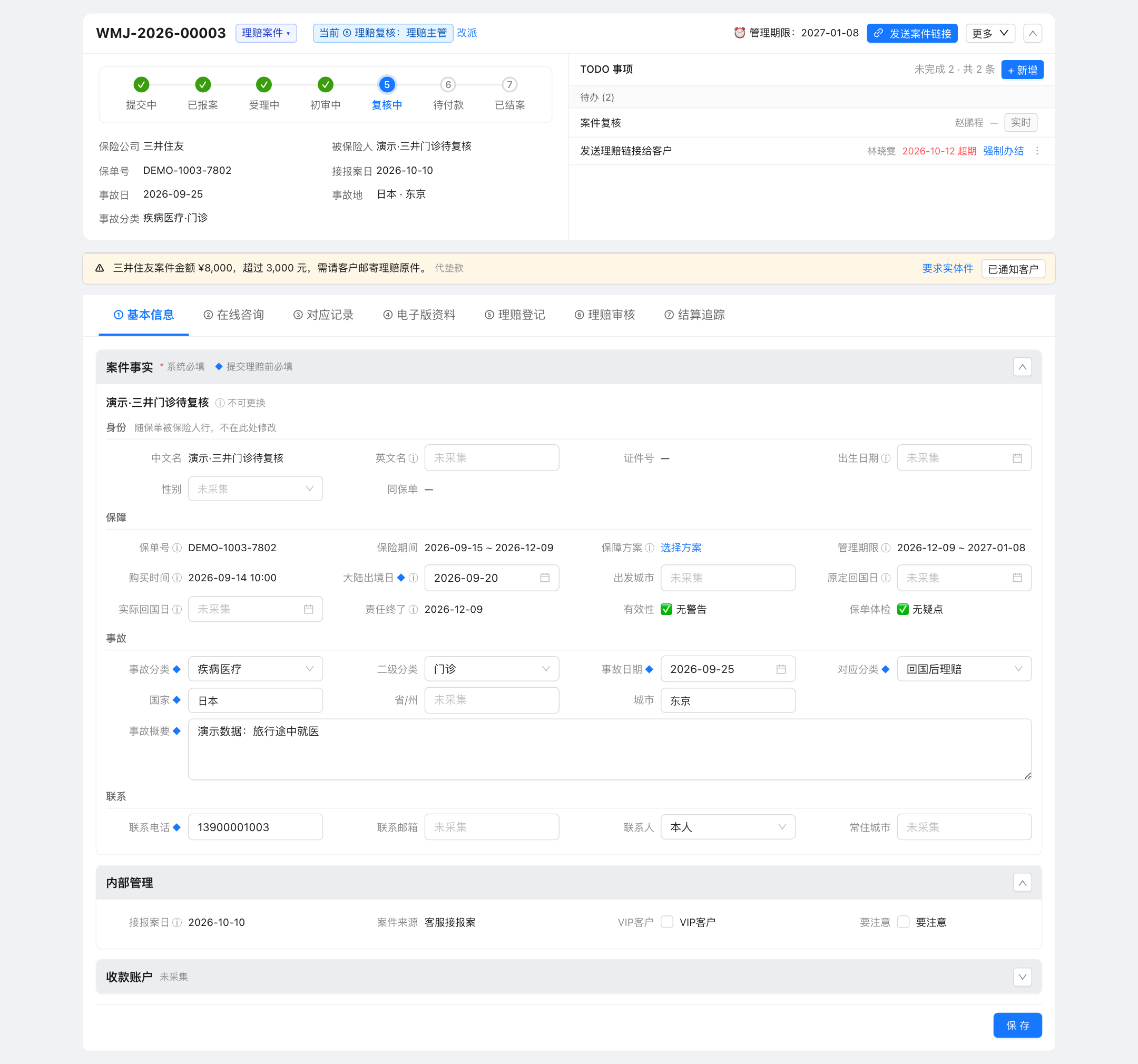
Task: Switch to the 结算追踪 tab
Action: pos(694,315)
